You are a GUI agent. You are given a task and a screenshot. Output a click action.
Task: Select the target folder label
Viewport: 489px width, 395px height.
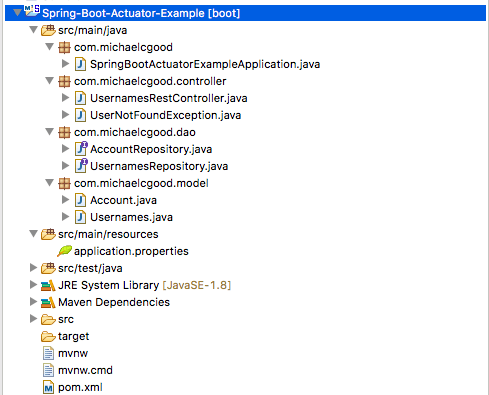[74, 337]
